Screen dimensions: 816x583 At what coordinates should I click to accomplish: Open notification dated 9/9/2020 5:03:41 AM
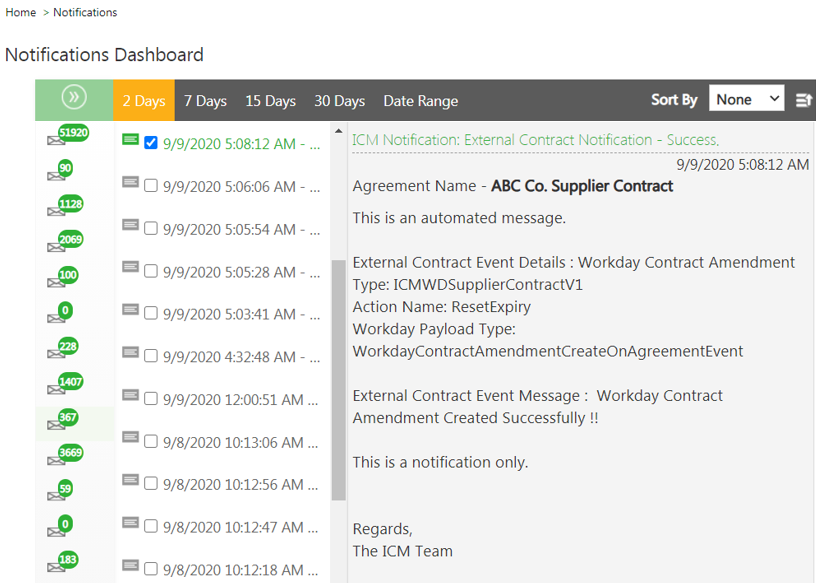click(241, 314)
